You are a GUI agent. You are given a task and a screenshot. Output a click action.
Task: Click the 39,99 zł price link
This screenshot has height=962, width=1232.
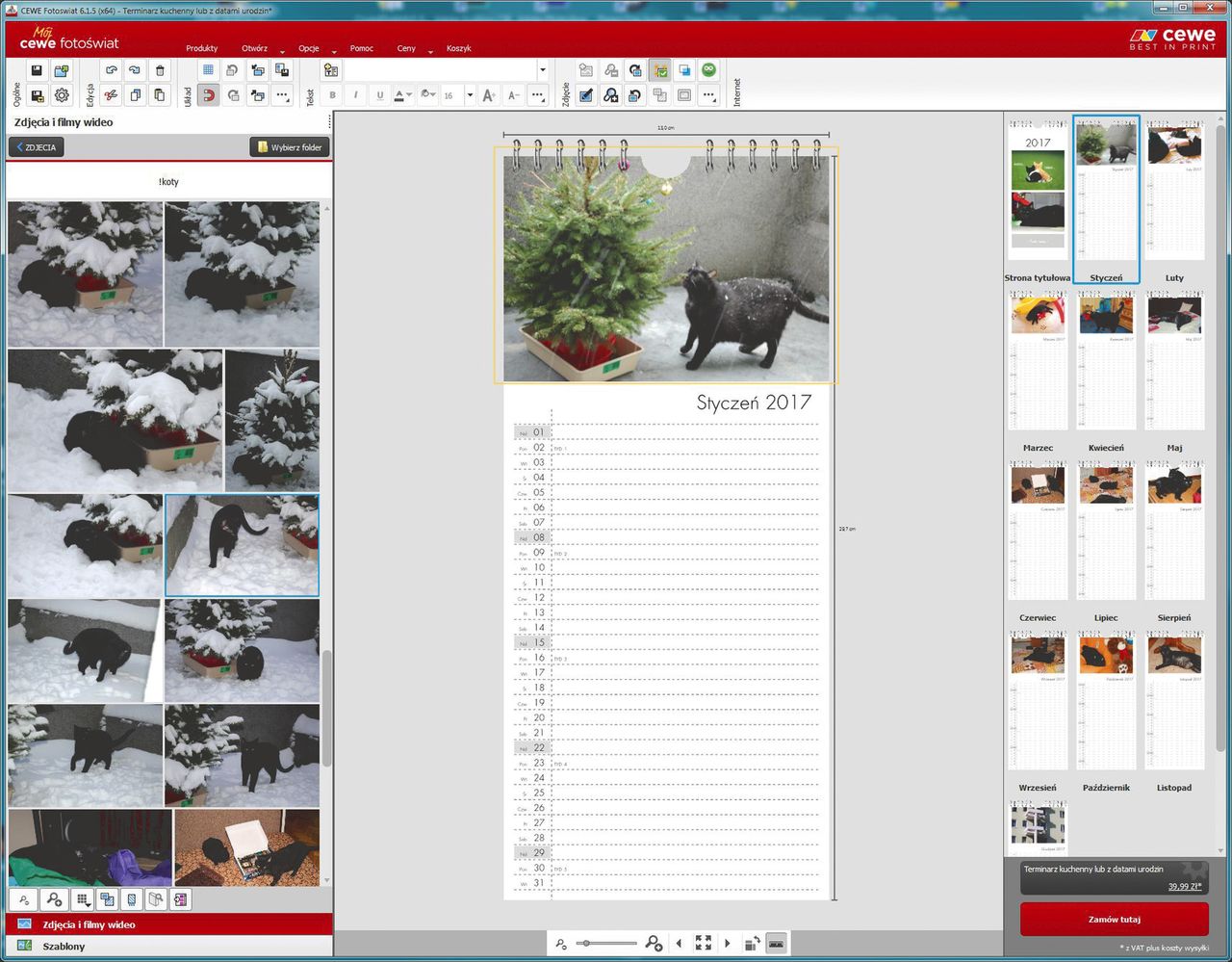point(1184,886)
